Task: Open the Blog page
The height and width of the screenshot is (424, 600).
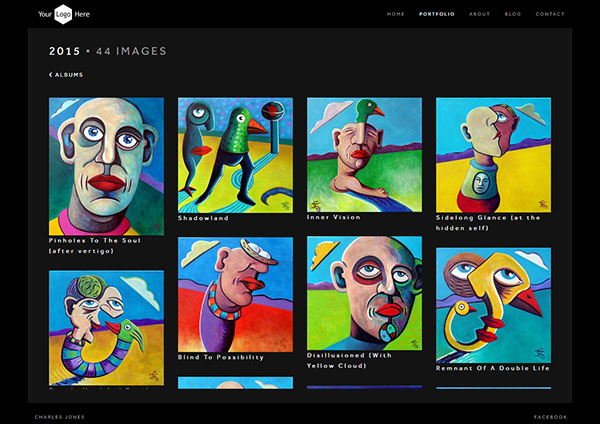Action: tap(513, 14)
